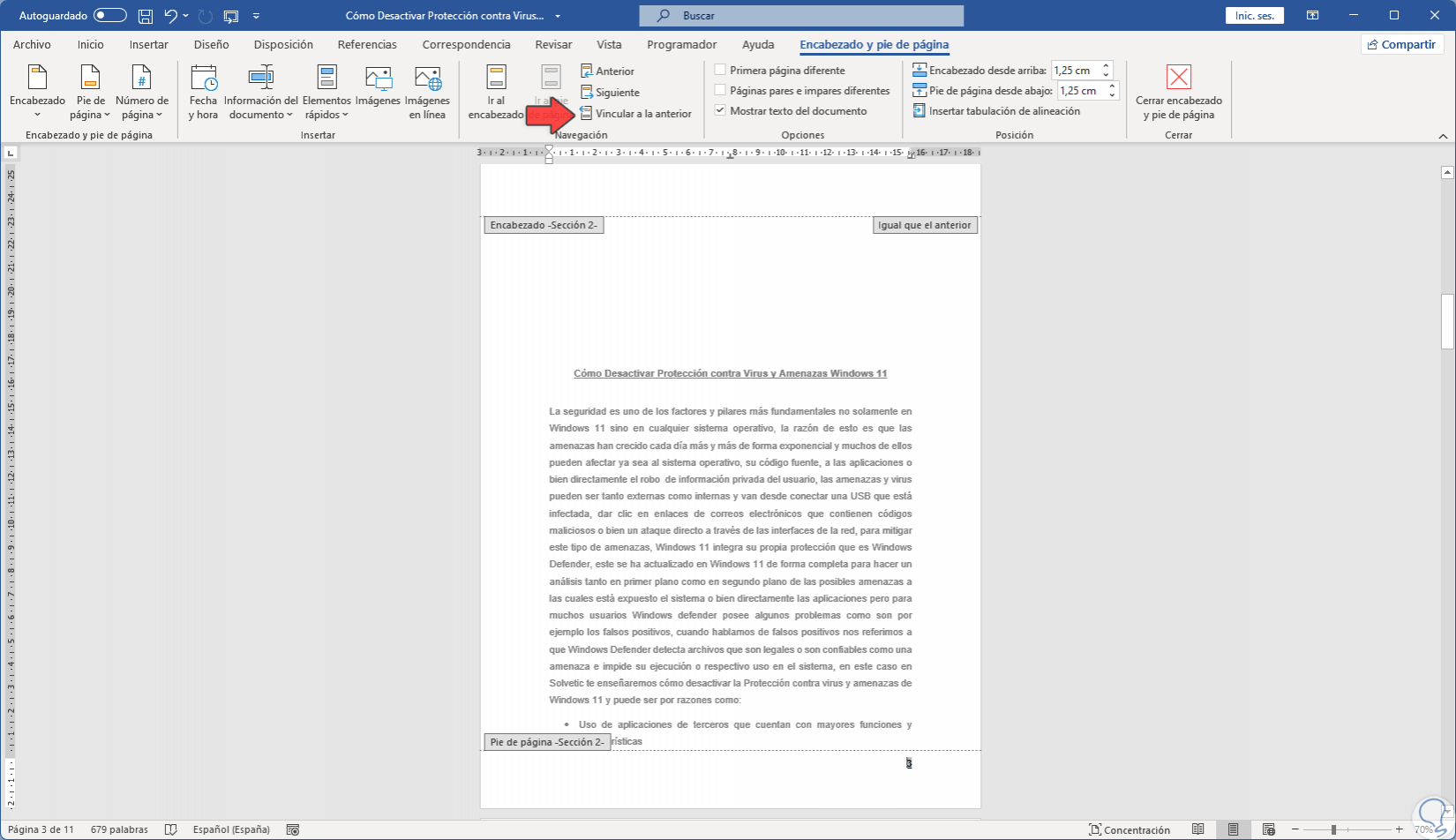Click the search magnifier icon

pyautogui.click(x=664, y=16)
